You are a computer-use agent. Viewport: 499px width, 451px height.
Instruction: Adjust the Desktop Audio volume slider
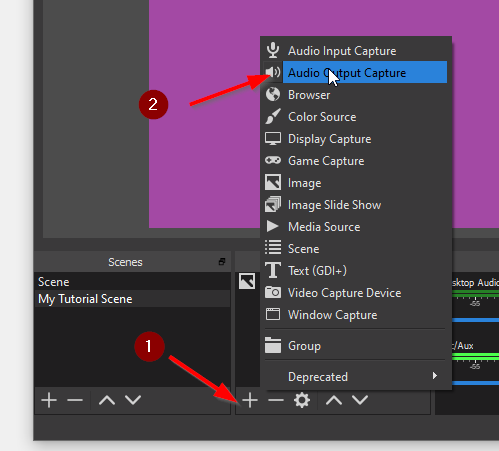click(476, 320)
